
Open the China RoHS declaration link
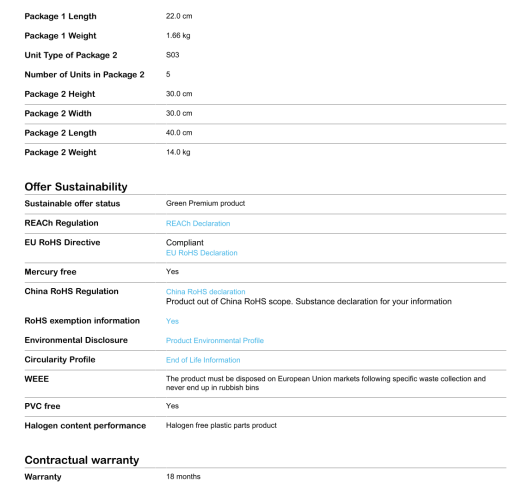[205, 292]
